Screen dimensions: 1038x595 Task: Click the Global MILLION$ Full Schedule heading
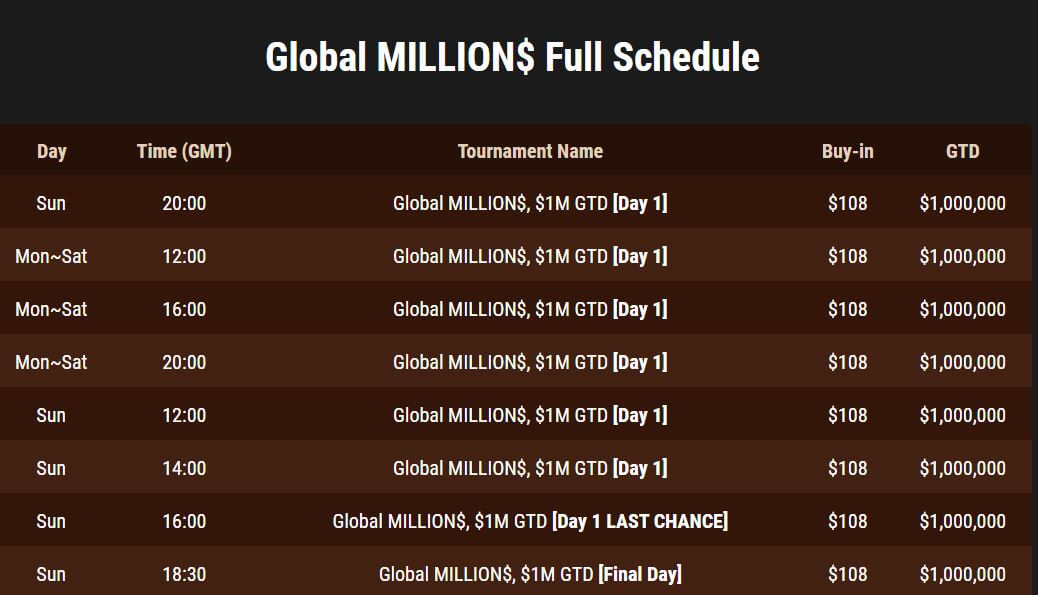(x=512, y=57)
